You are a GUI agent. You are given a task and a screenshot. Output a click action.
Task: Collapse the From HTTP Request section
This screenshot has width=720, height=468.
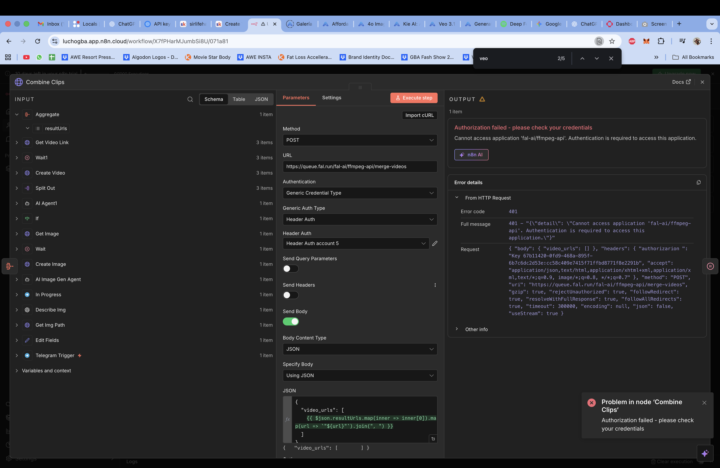click(456, 197)
